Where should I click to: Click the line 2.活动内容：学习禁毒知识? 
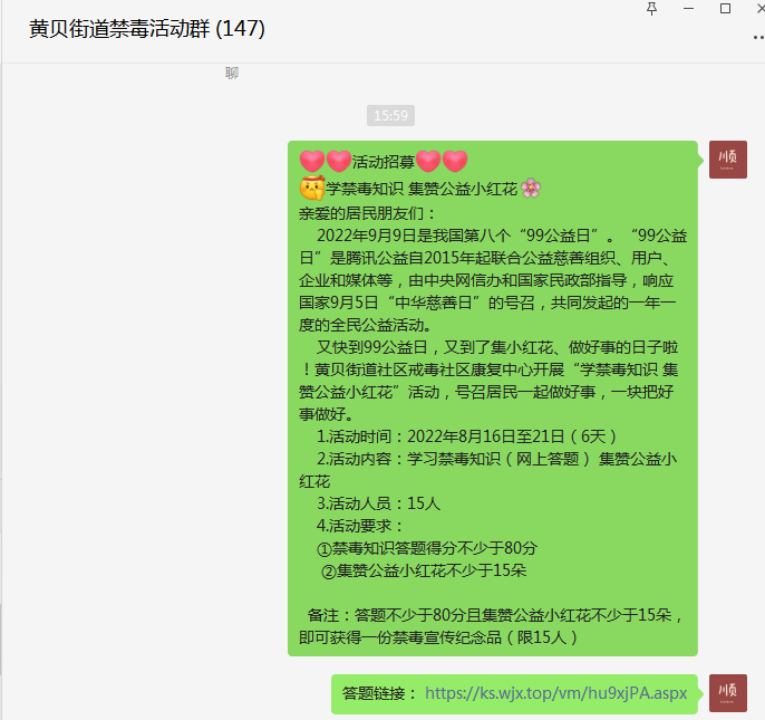(488, 470)
